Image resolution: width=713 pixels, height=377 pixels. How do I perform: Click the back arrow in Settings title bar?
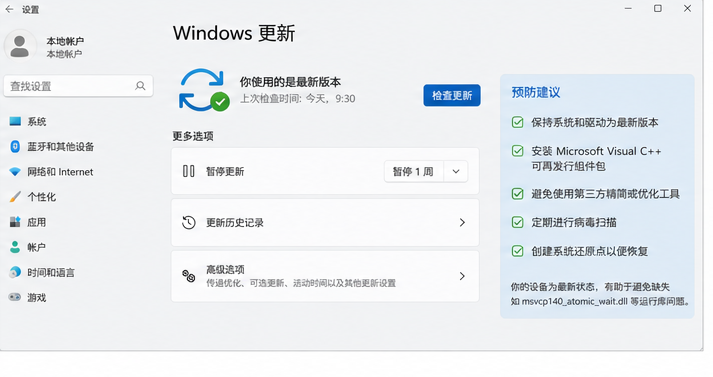[9, 9]
